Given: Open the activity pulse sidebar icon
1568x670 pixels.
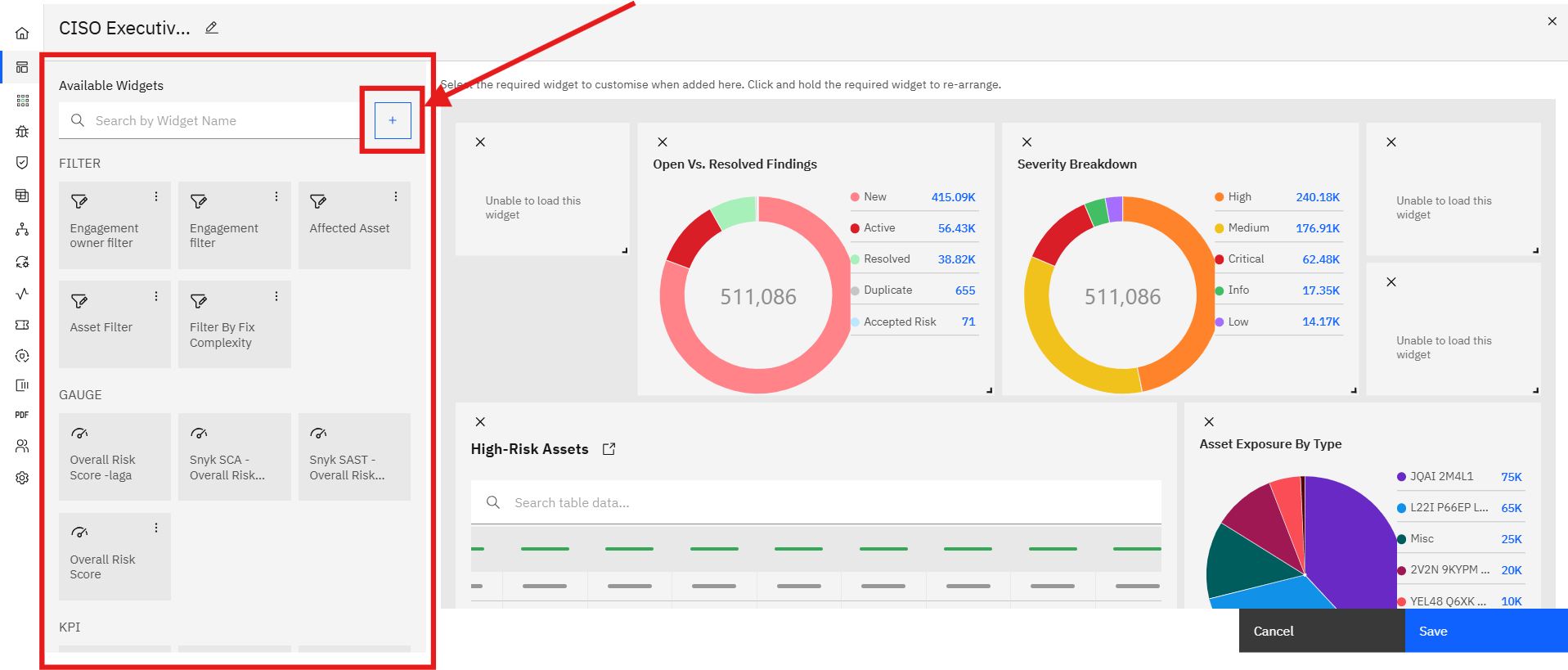Looking at the screenshot, I should [x=22, y=293].
